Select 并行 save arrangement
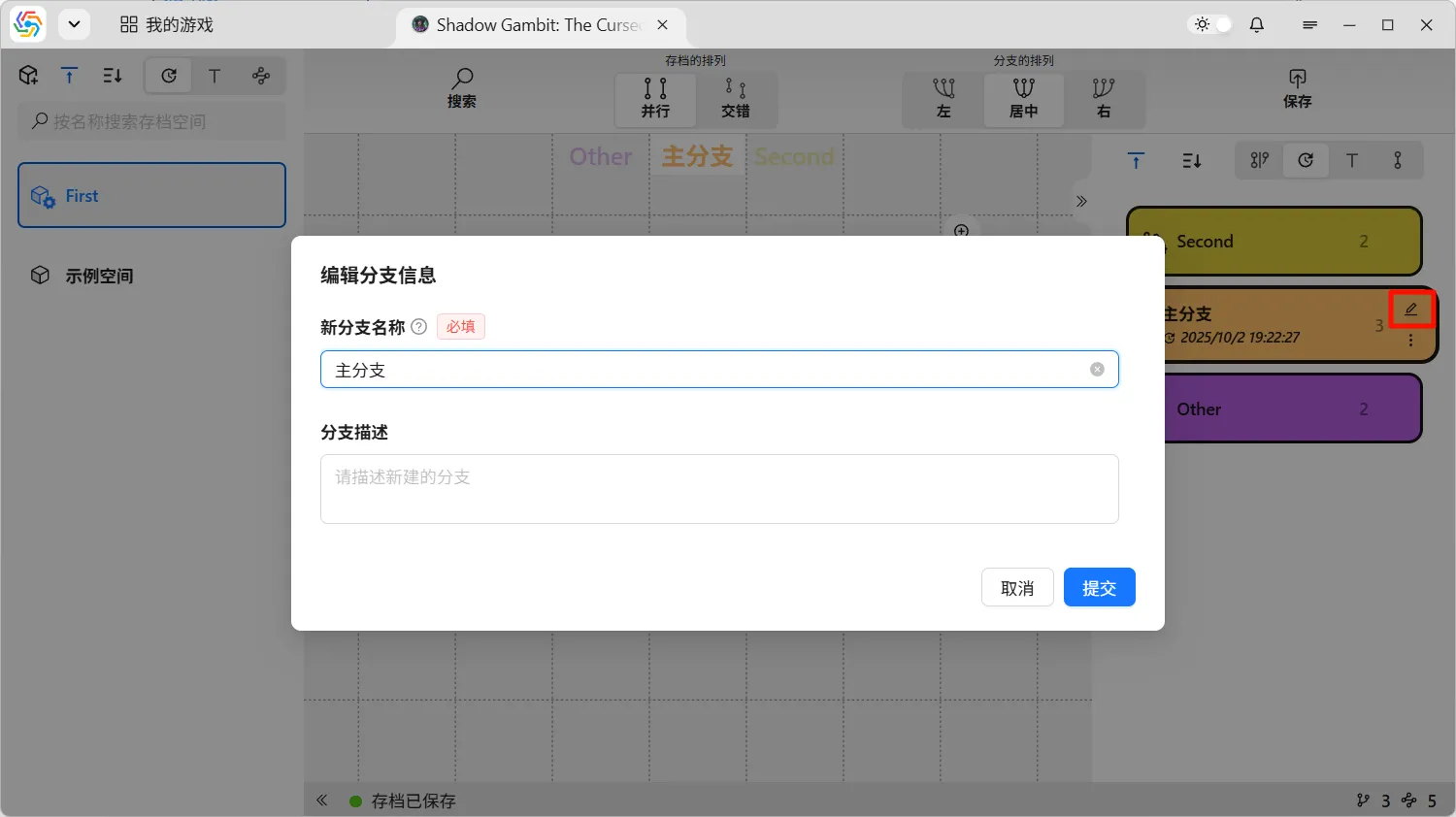Screen dimensions: 1456x817 pyautogui.click(x=655, y=98)
